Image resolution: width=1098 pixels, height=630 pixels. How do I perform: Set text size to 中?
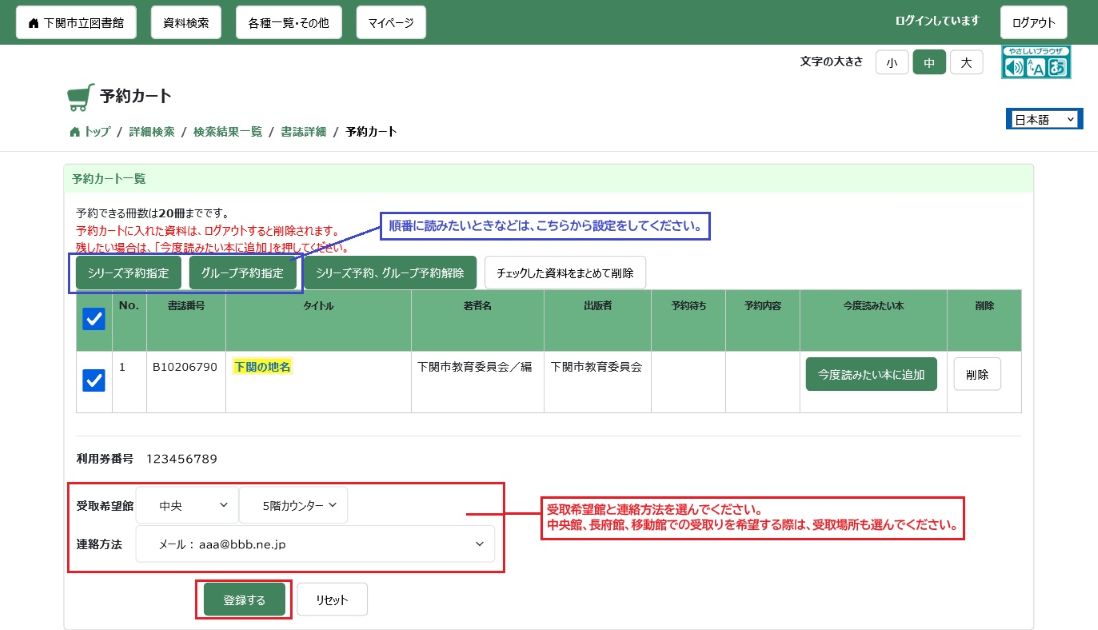pos(929,62)
